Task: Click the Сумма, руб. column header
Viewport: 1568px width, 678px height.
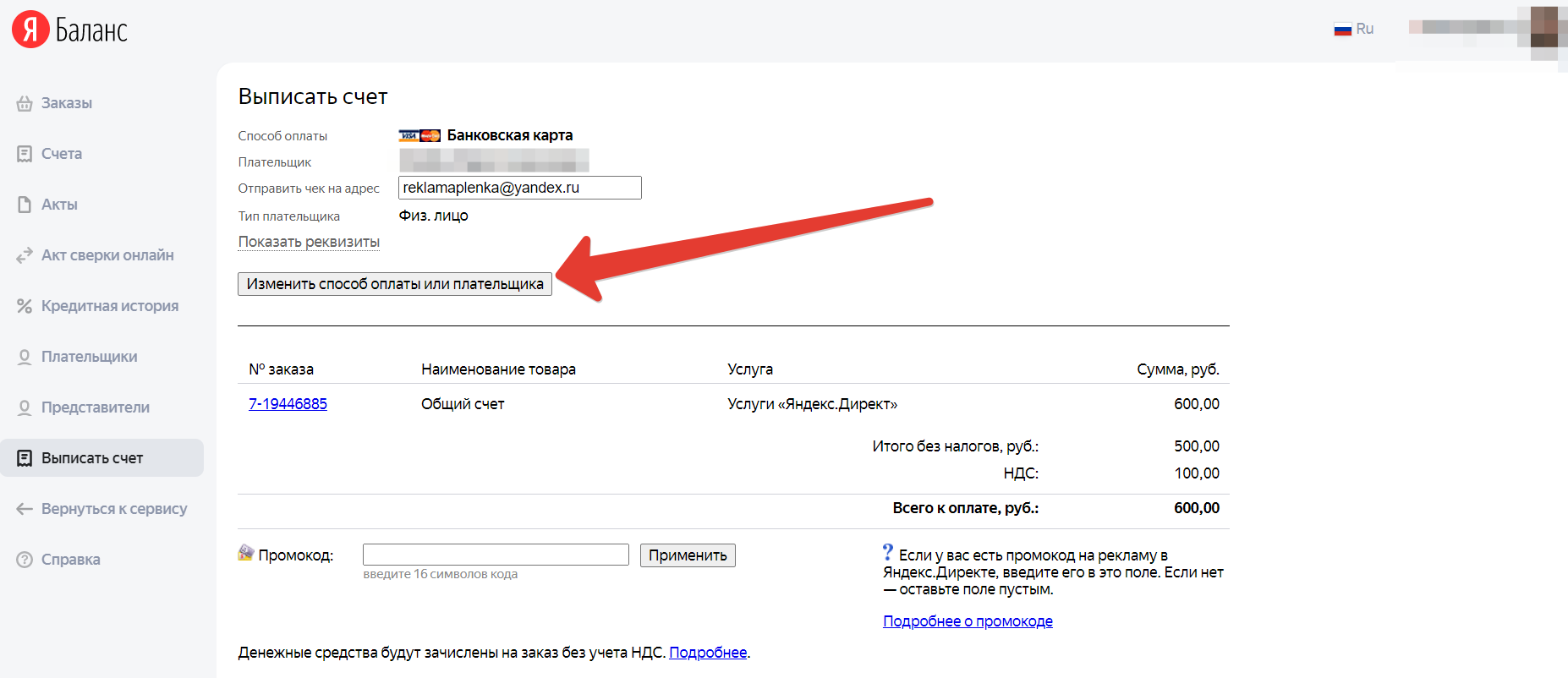Action: pyautogui.click(x=1178, y=369)
